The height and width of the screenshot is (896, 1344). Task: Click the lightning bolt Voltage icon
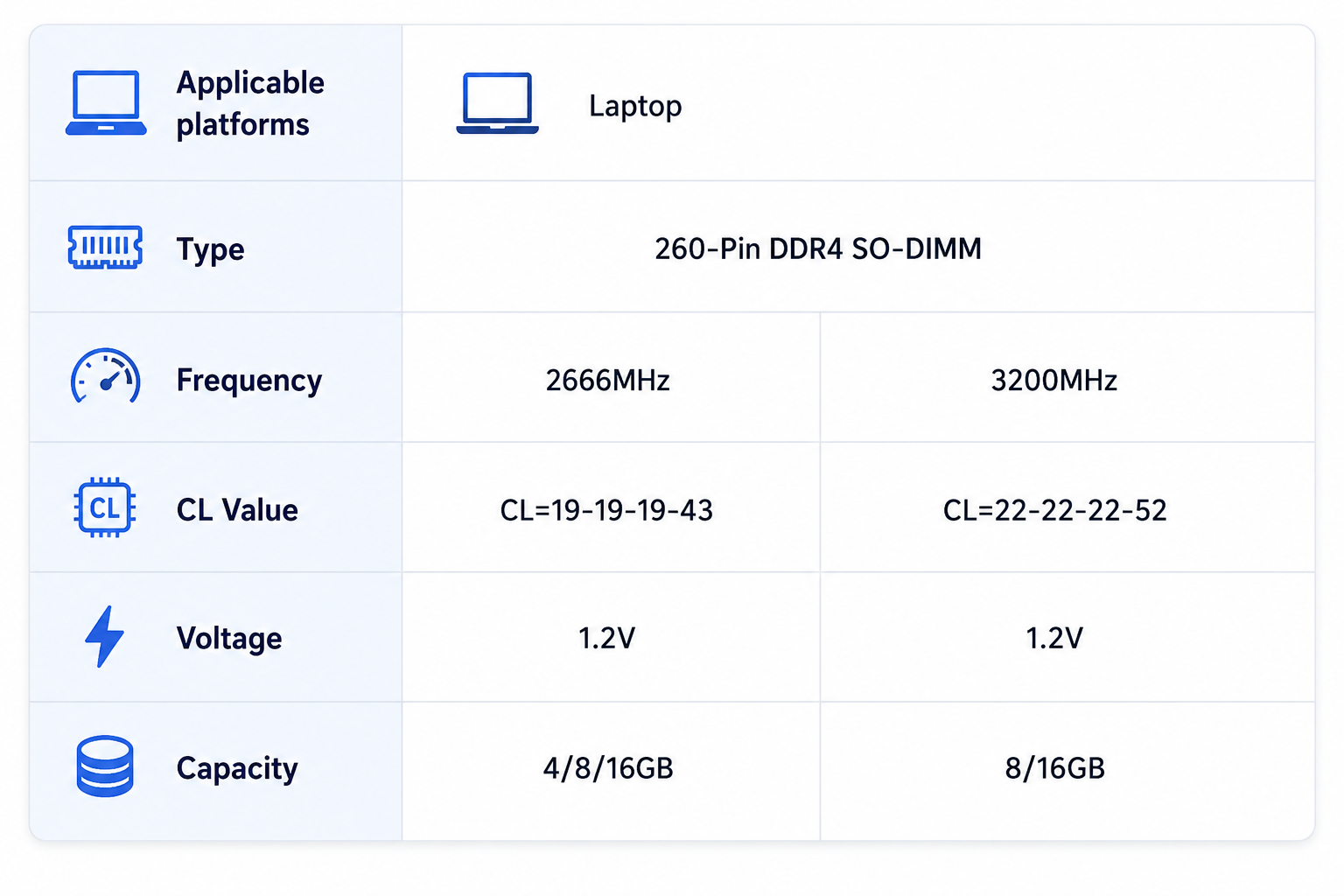point(104,636)
